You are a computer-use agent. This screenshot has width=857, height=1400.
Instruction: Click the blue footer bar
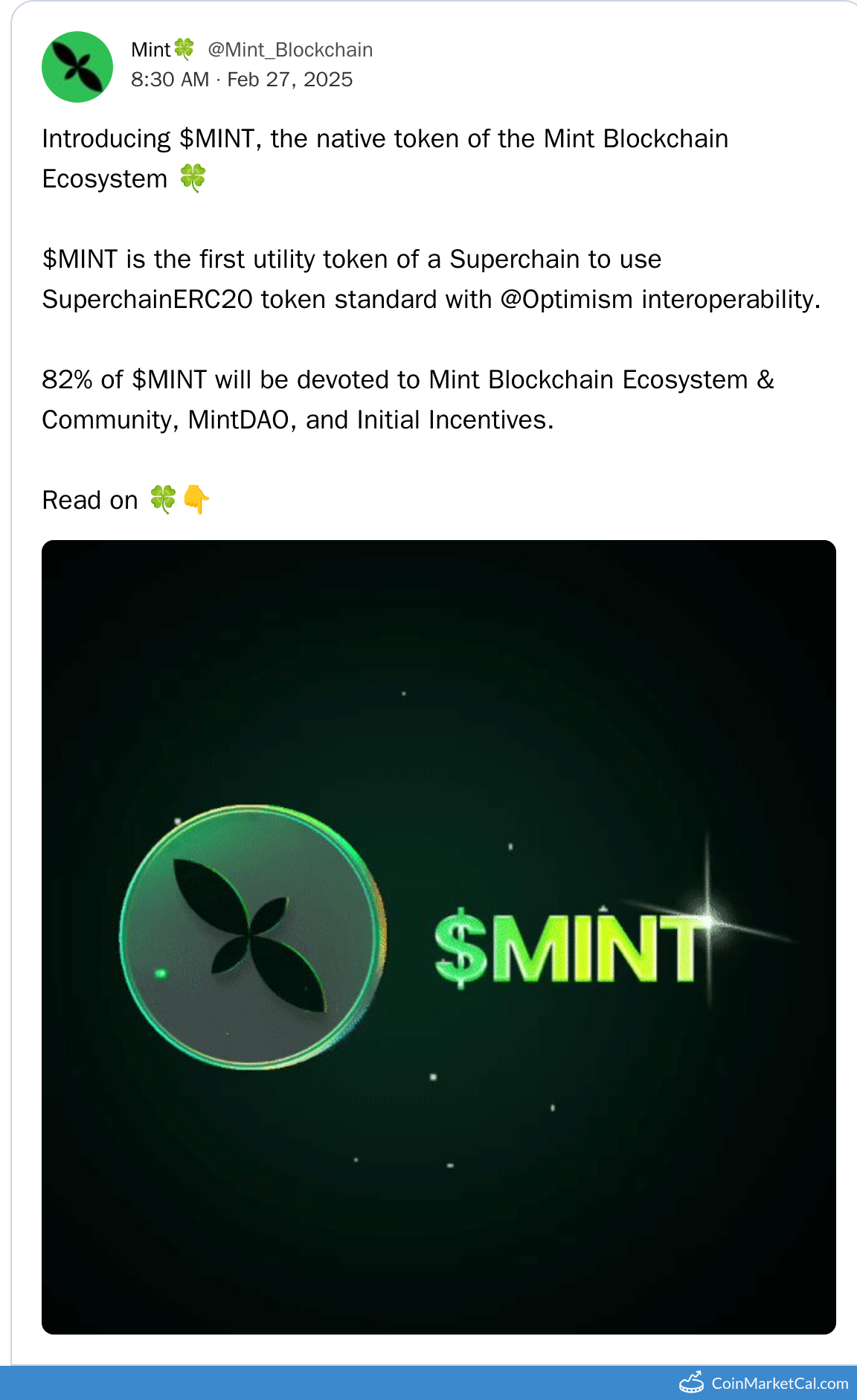point(335,1384)
